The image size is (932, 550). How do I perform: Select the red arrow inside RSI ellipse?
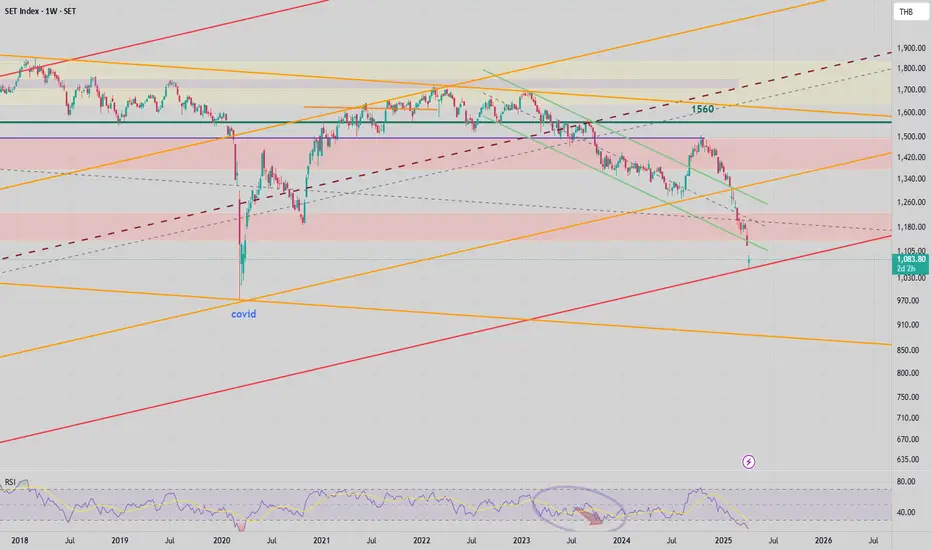pyautogui.click(x=588, y=516)
